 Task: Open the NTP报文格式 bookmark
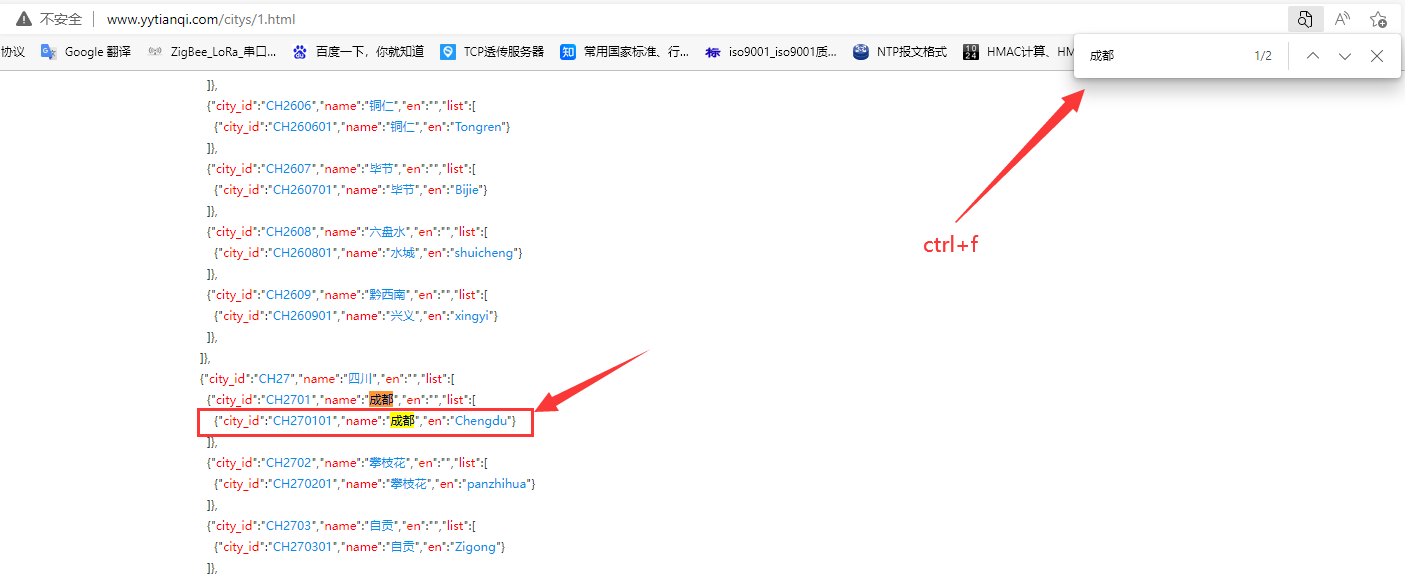coord(900,52)
